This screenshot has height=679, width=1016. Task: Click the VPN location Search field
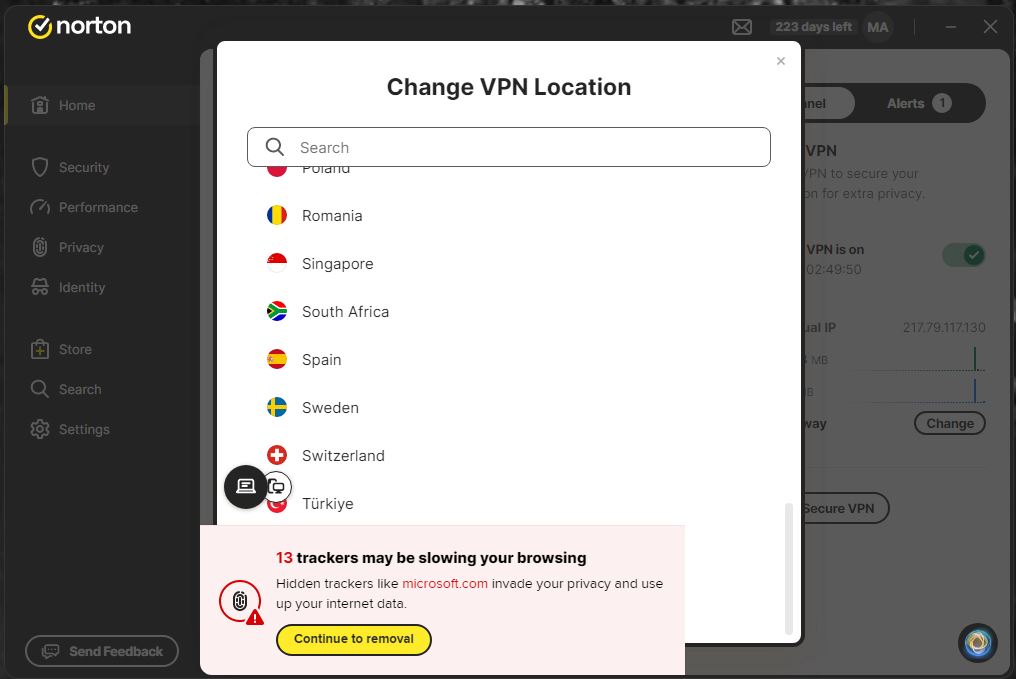pyautogui.click(x=509, y=147)
